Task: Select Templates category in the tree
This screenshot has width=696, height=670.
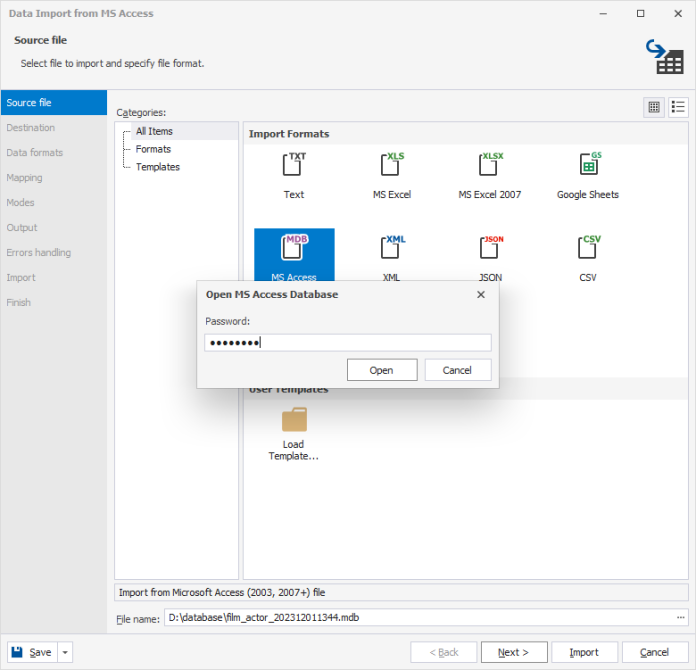Action: click(x=158, y=167)
